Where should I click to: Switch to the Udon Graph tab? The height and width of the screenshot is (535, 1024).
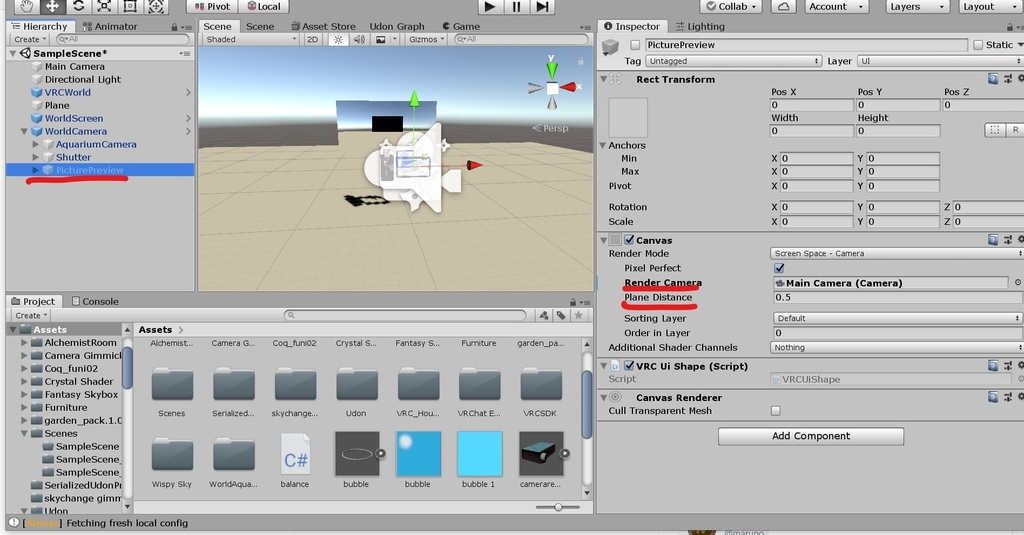pos(396,27)
